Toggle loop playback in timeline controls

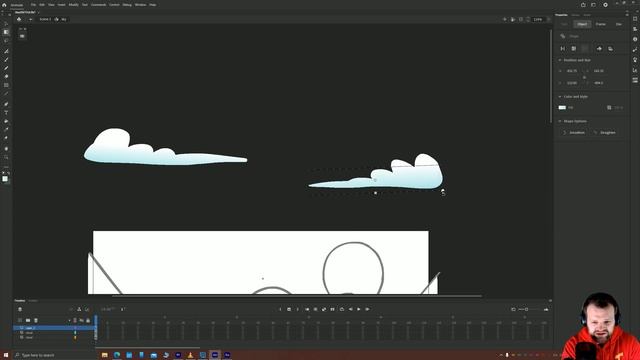point(342,309)
